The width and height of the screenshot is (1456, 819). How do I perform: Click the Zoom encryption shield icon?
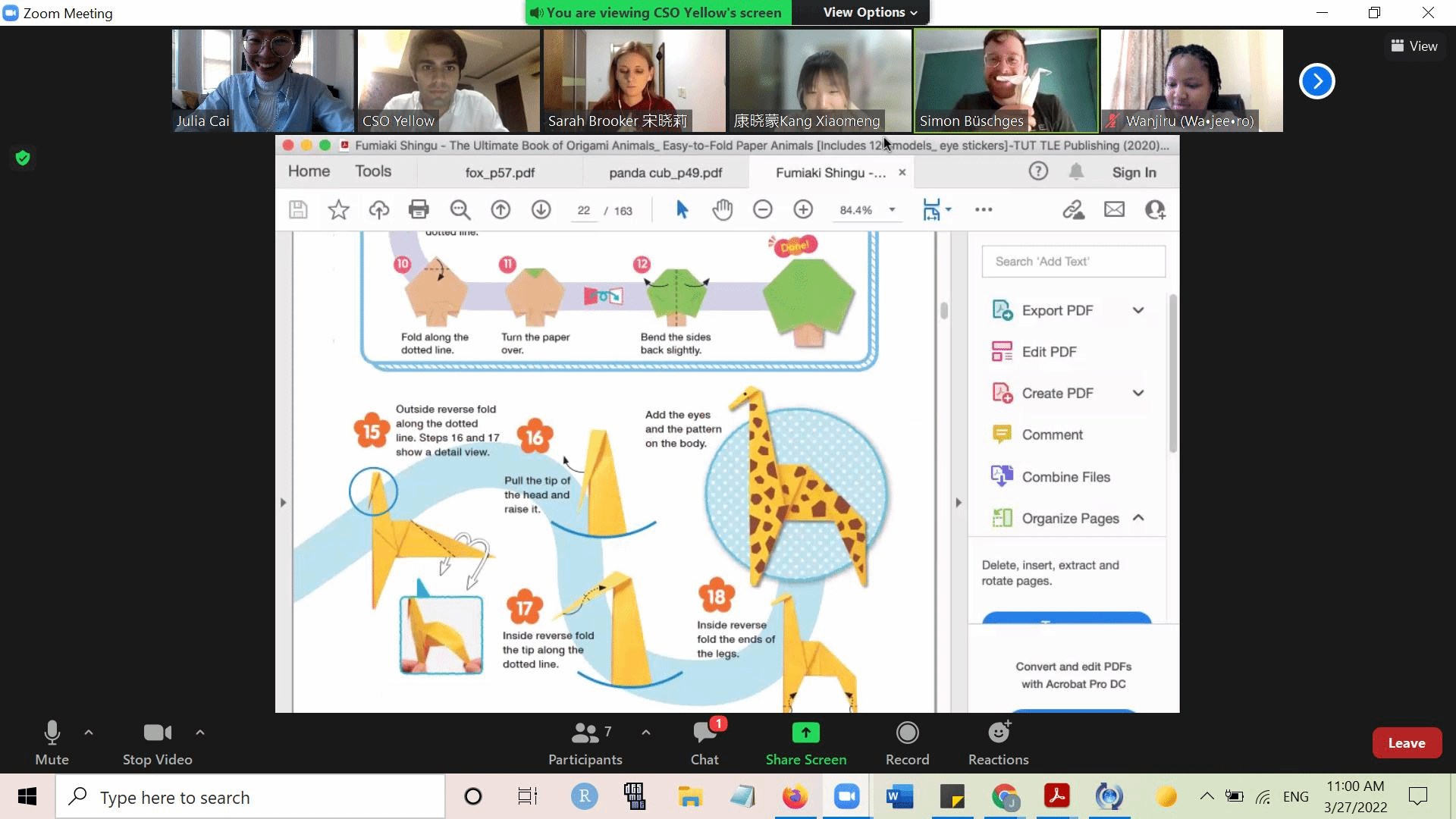23,158
